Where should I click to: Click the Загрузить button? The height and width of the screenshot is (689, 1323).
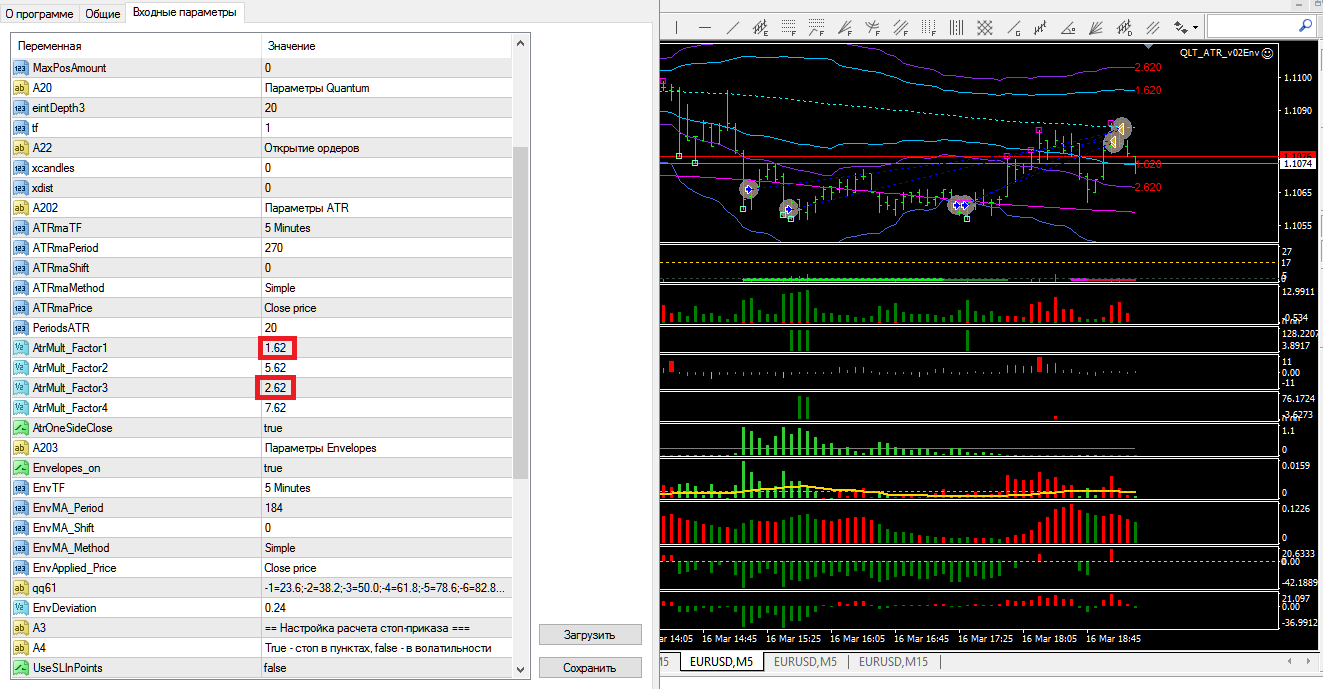(590, 635)
